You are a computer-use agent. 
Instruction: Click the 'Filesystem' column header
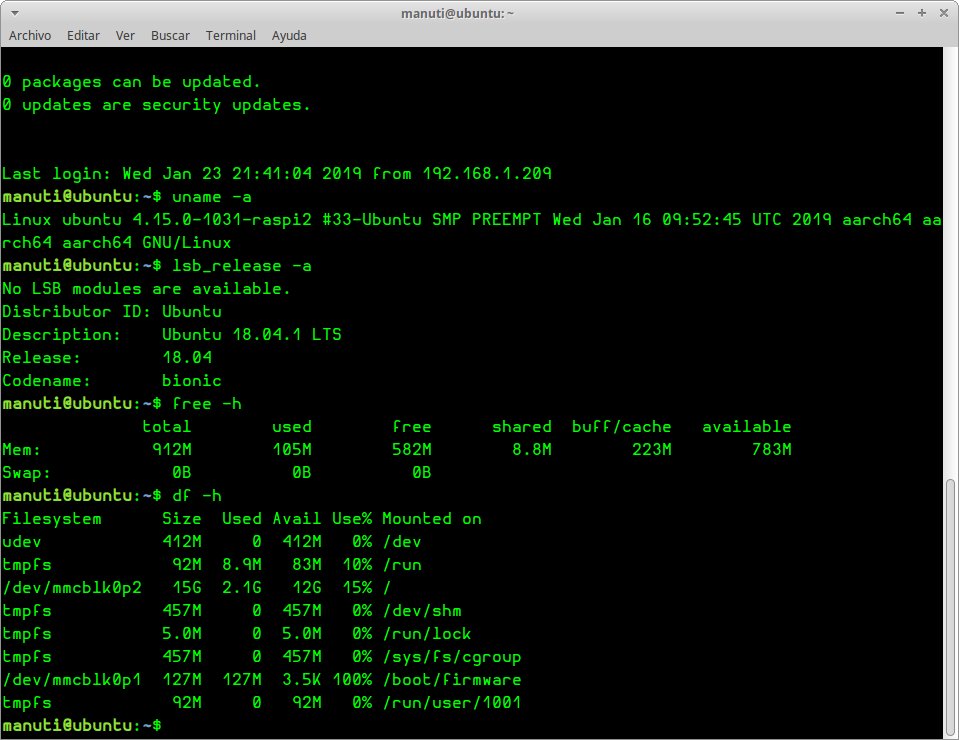click(52, 519)
